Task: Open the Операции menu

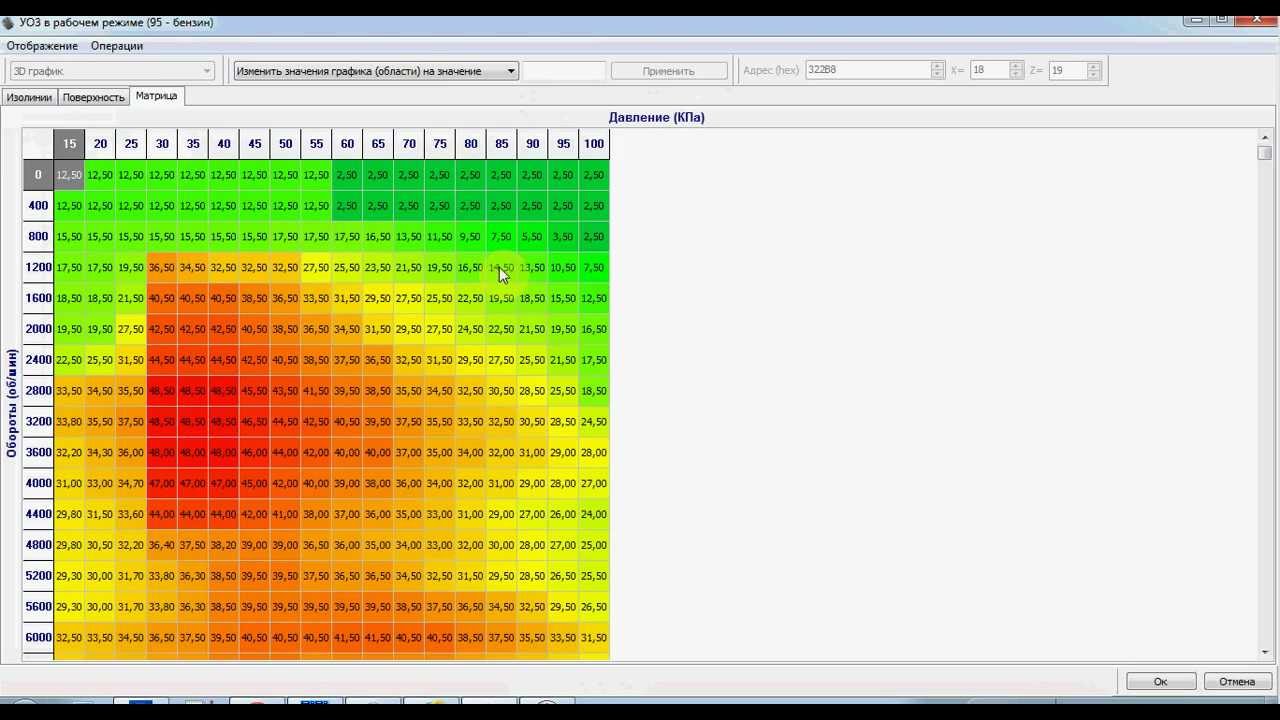Action: point(117,46)
